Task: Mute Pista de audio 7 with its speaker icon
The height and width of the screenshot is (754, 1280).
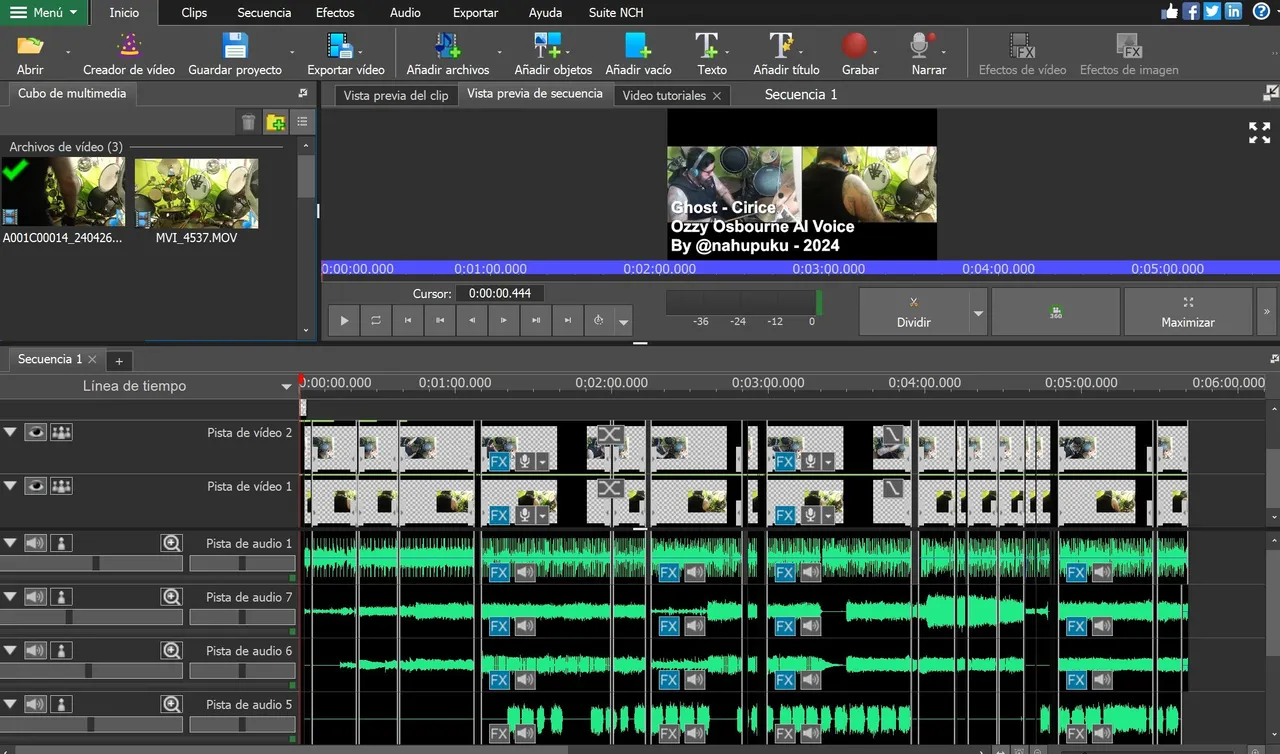Action: pyautogui.click(x=36, y=597)
